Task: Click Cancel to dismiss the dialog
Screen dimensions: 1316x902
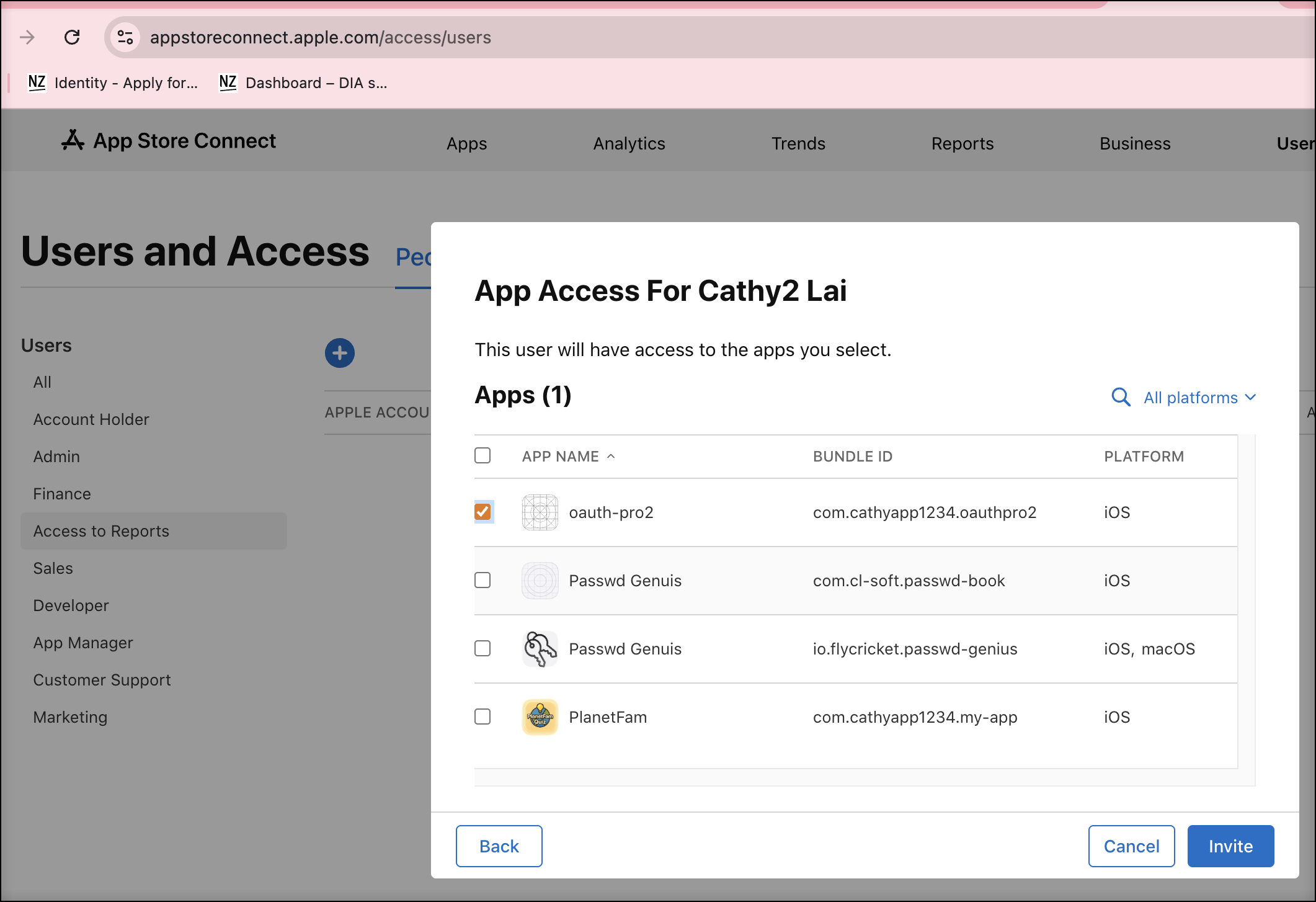Action: 1131,846
